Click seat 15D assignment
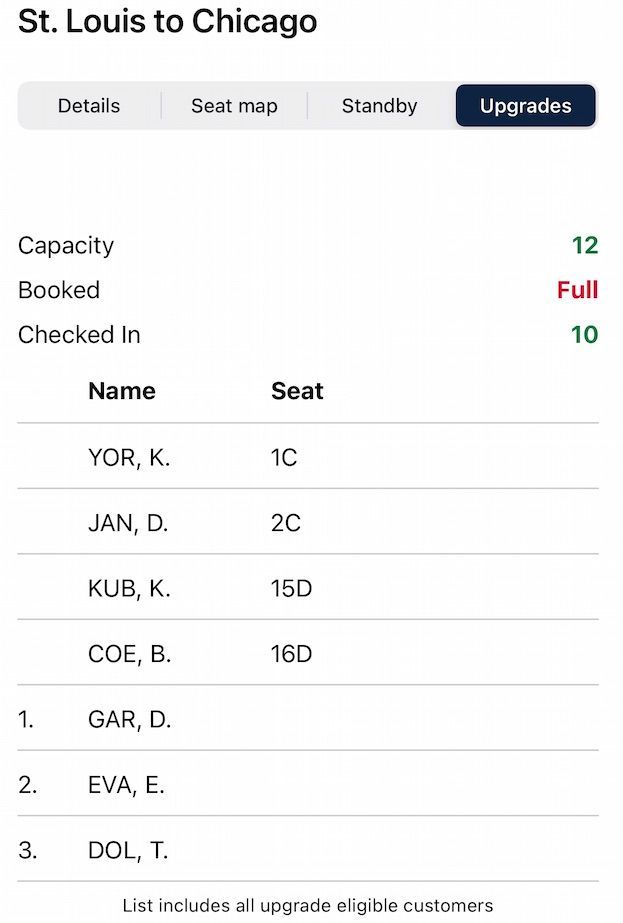Screen dimensions: 623x923 292,589
